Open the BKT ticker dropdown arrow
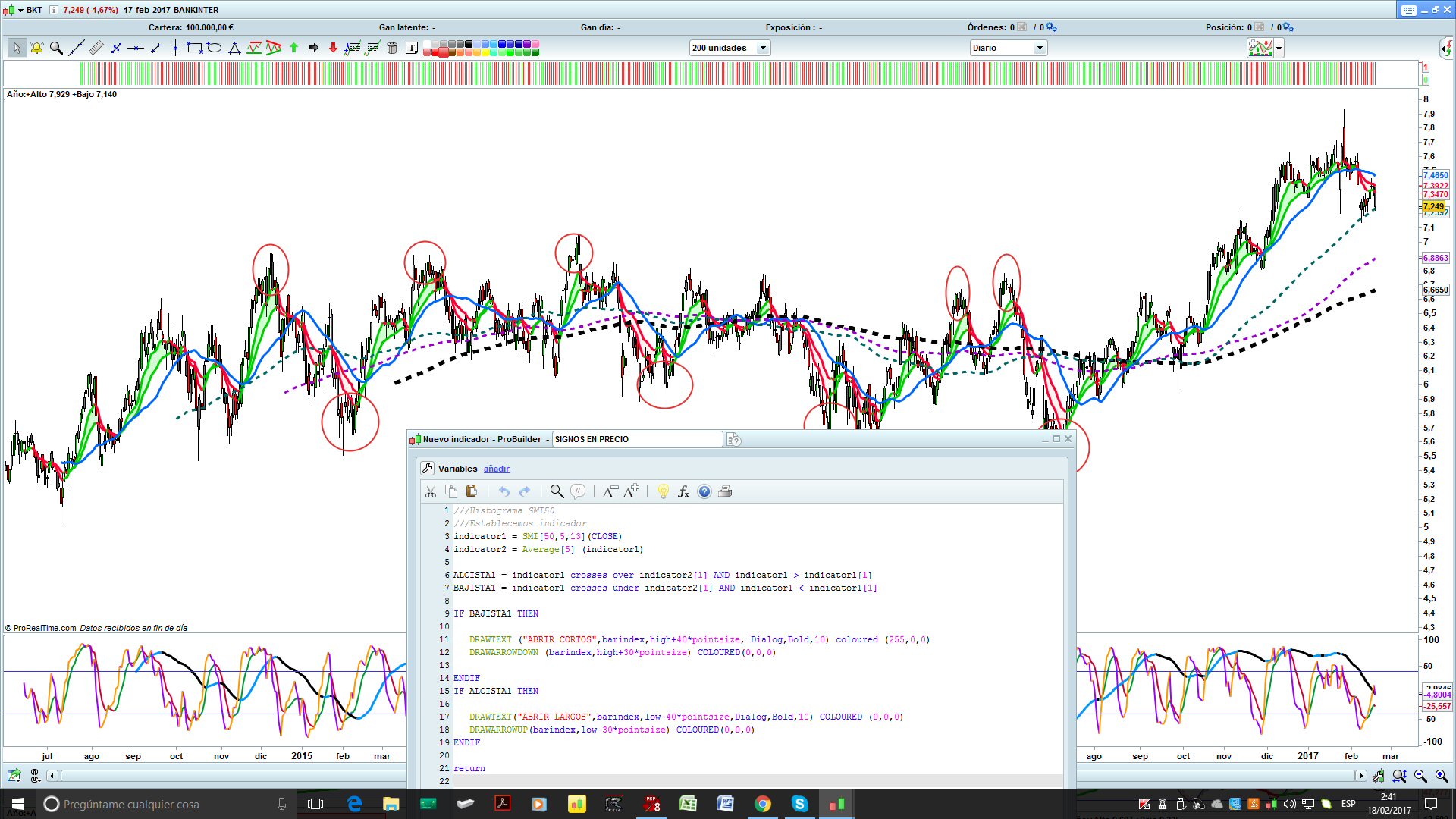The image size is (1456, 819). click(x=20, y=10)
